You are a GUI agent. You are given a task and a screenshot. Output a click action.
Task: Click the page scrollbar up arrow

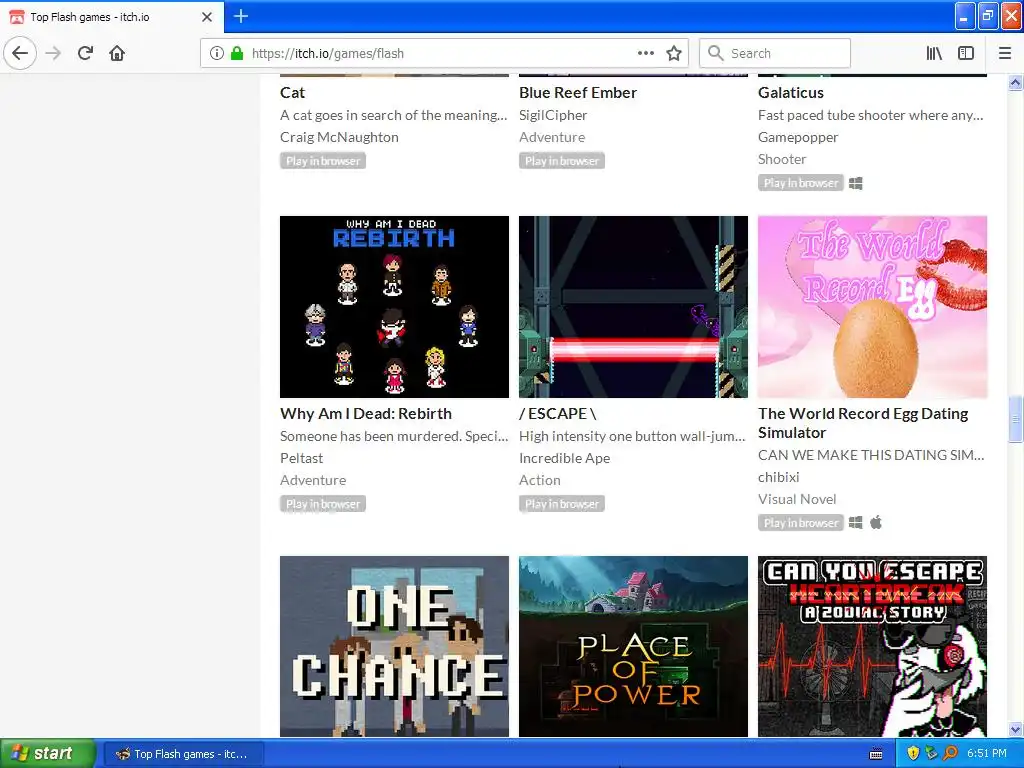[1015, 82]
